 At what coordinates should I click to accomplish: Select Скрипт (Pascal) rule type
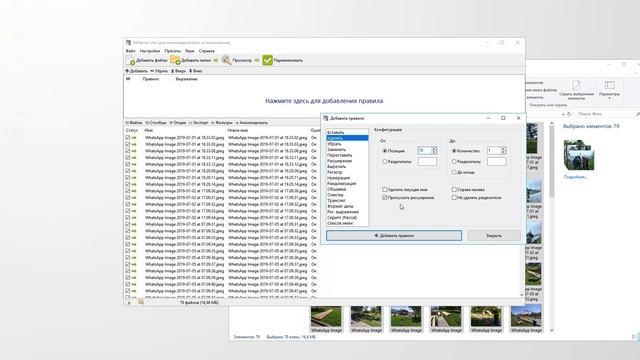[347, 218]
